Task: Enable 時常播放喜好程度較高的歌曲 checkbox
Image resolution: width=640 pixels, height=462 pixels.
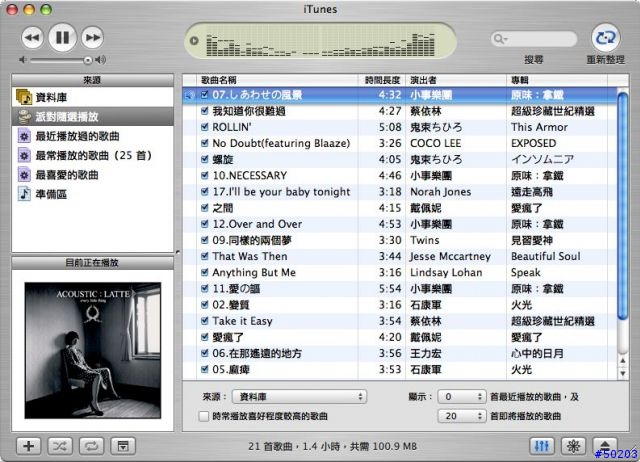Action: (203, 416)
